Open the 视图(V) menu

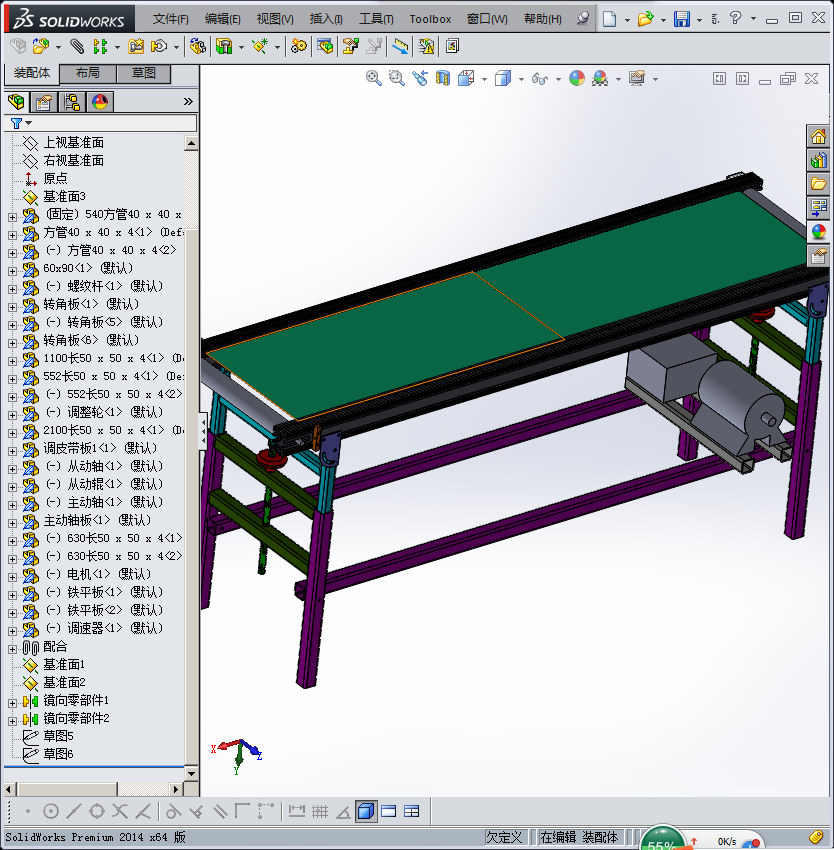pos(275,19)
